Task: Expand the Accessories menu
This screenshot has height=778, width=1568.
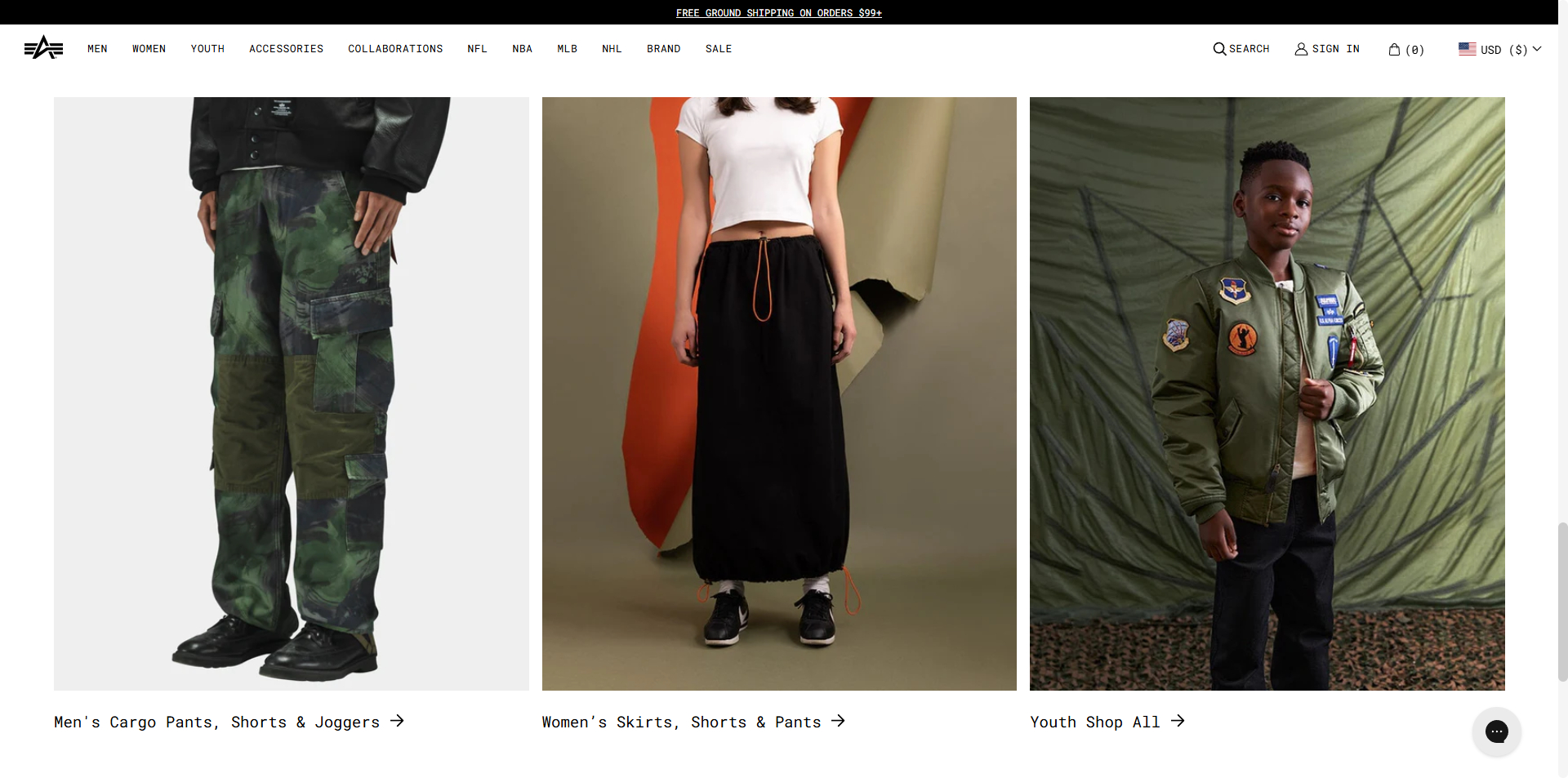Action: click(x=286, y=49)
